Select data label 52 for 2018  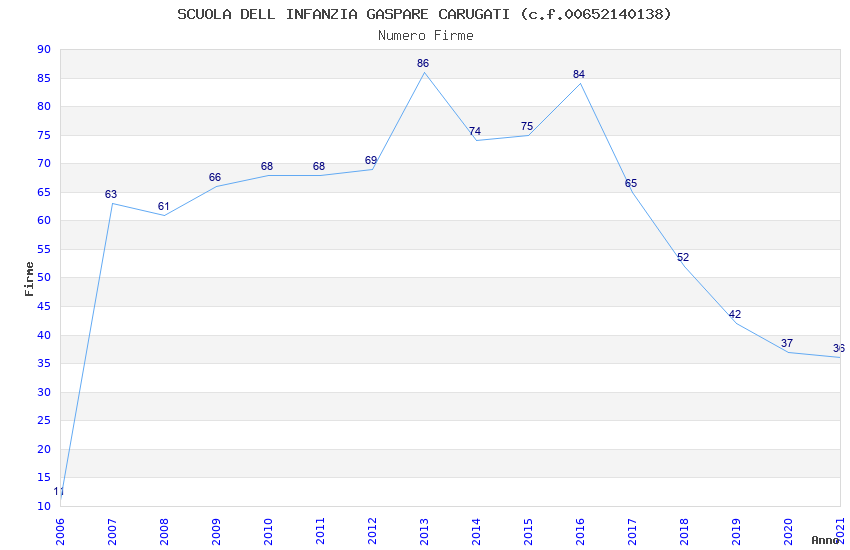683,257
